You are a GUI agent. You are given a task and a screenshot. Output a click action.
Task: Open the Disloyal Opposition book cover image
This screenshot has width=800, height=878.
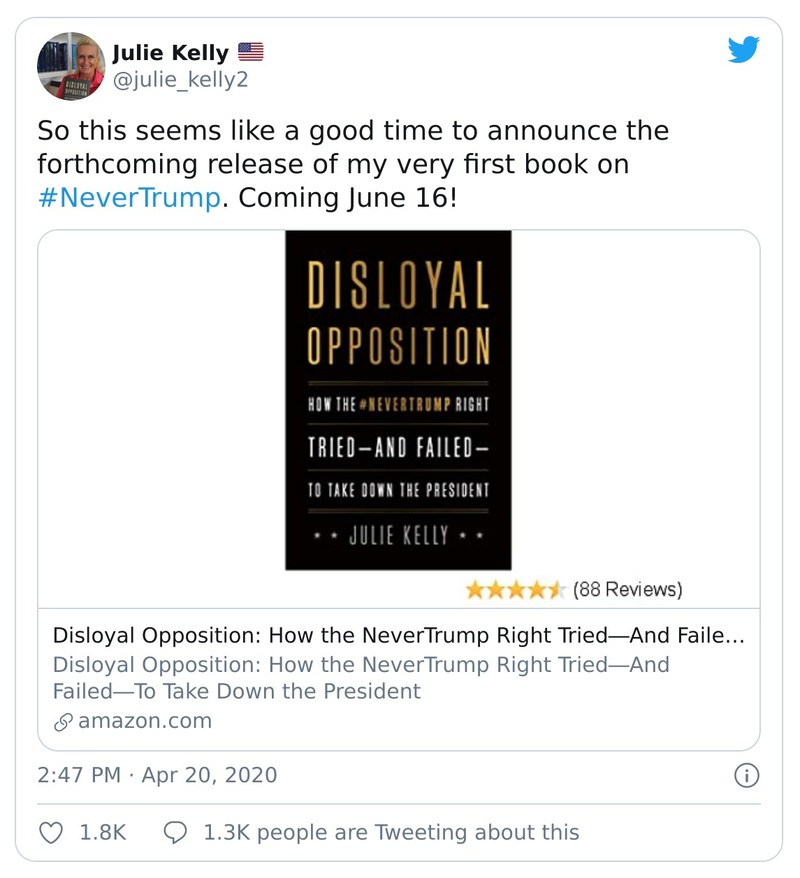[x=398, y=400]
